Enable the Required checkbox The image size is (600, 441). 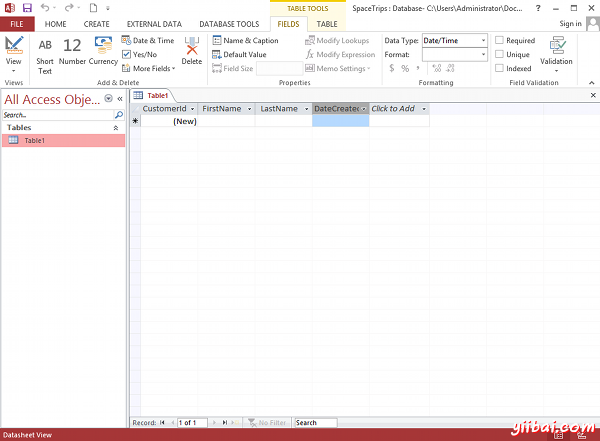click(500, 41)
